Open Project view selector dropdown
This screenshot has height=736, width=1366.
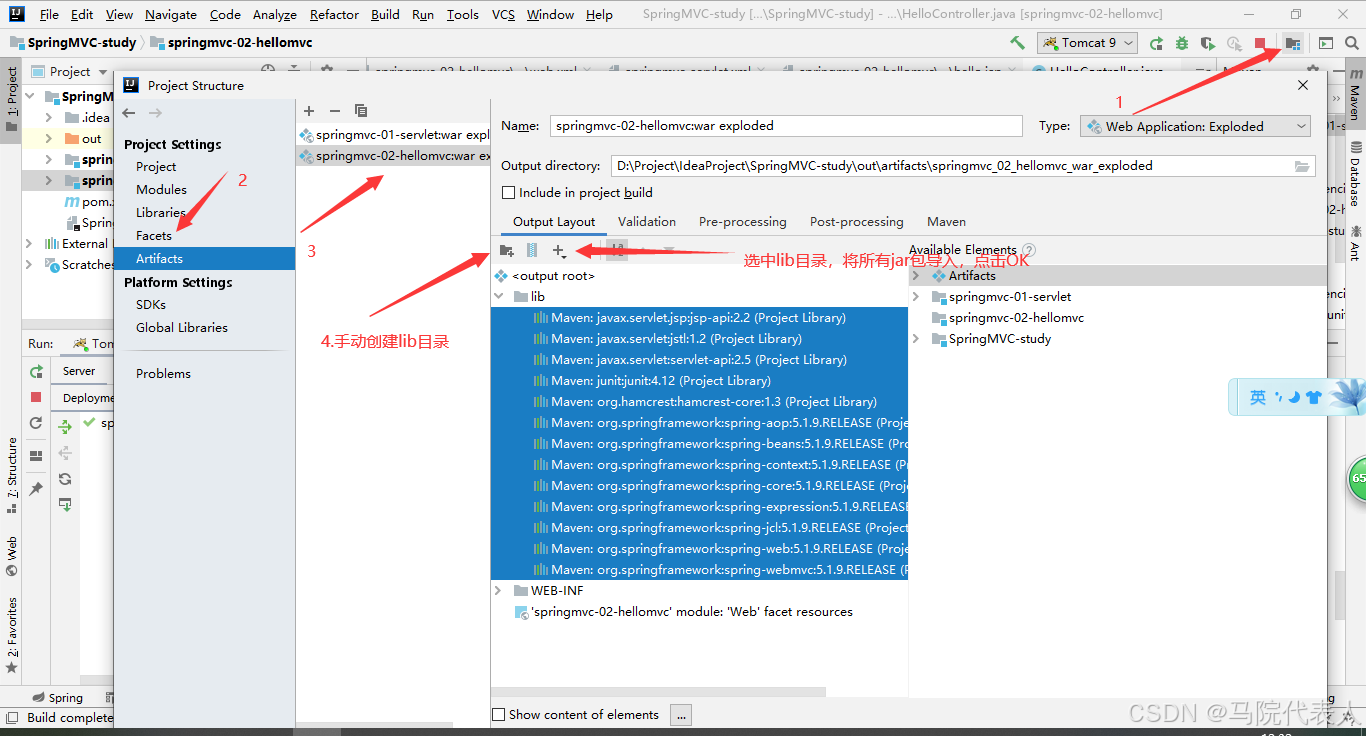[x=69, y=71]
